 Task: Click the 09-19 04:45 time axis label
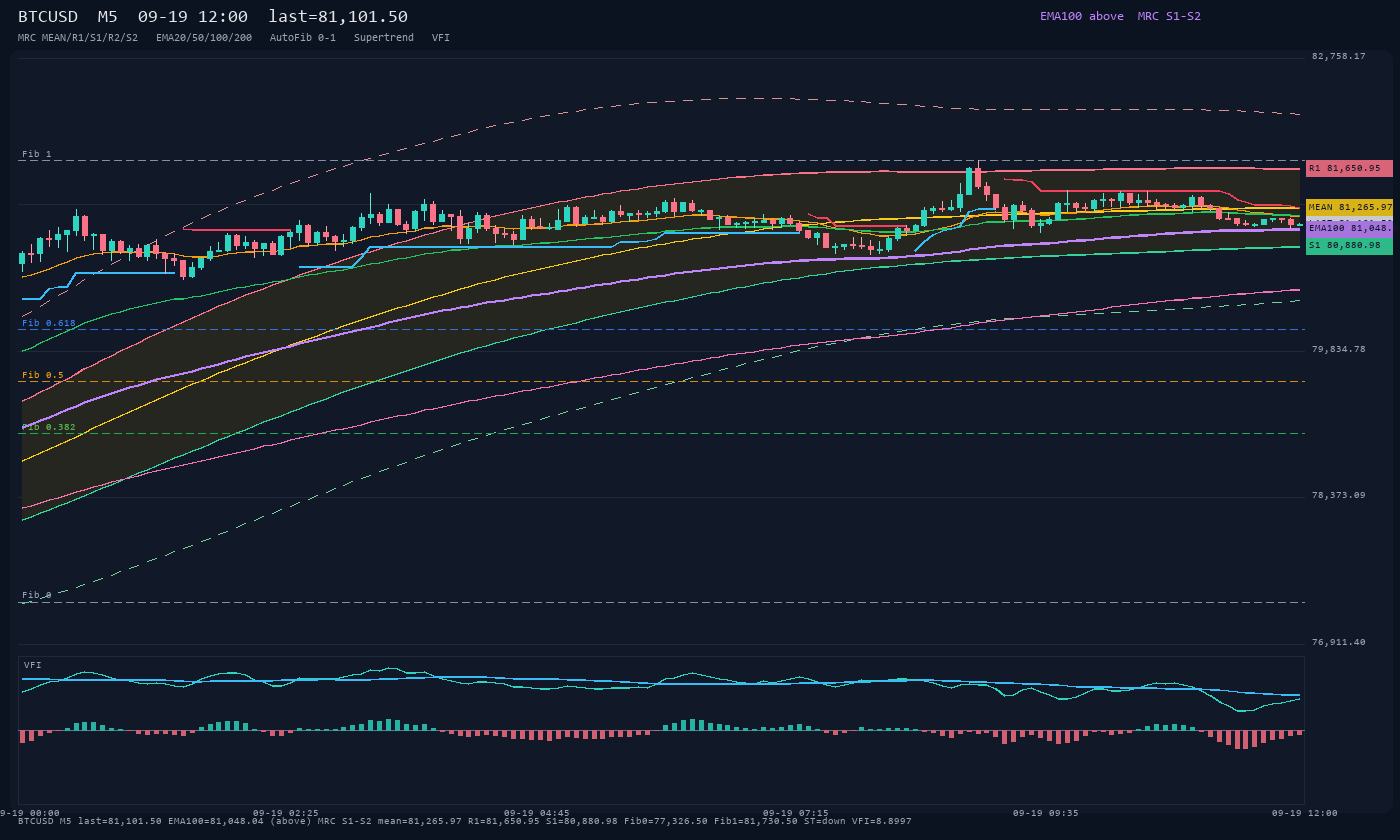(x=537, y=813)
